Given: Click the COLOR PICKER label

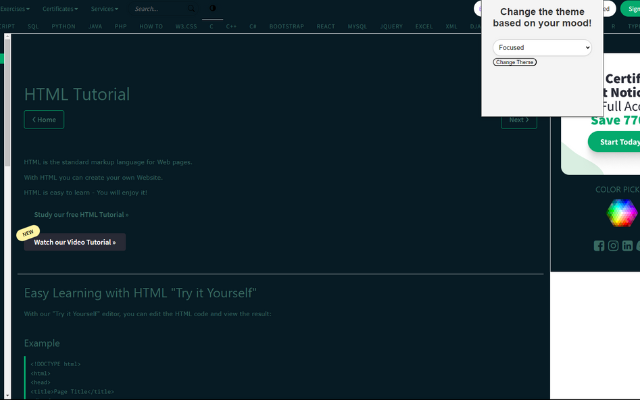Looking at the screenshot, I should [x=618, y=189].
